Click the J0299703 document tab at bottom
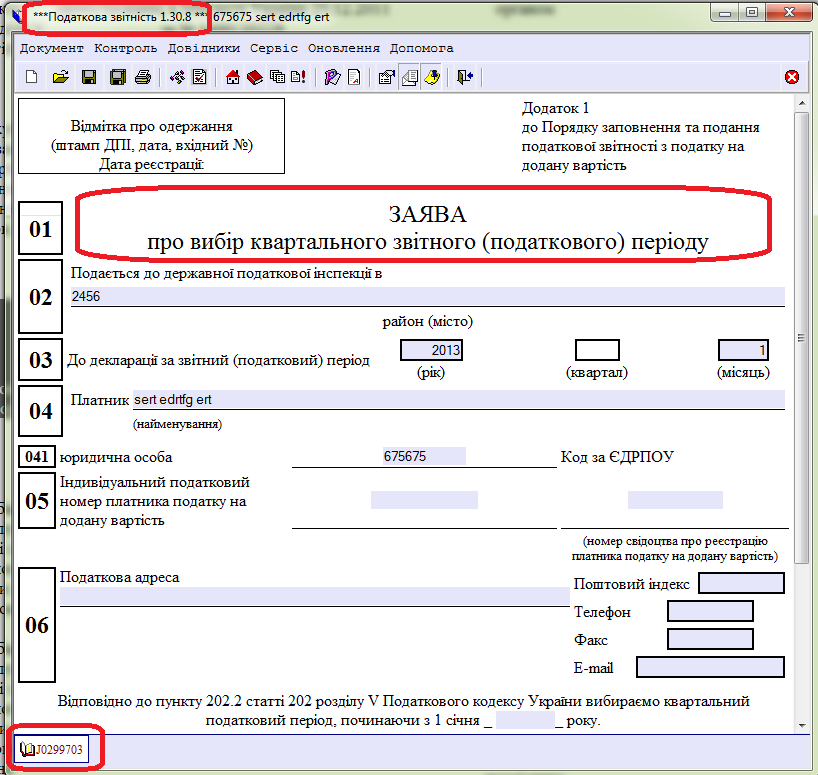Viewport: 818px width, 775px height. [57, 748]
